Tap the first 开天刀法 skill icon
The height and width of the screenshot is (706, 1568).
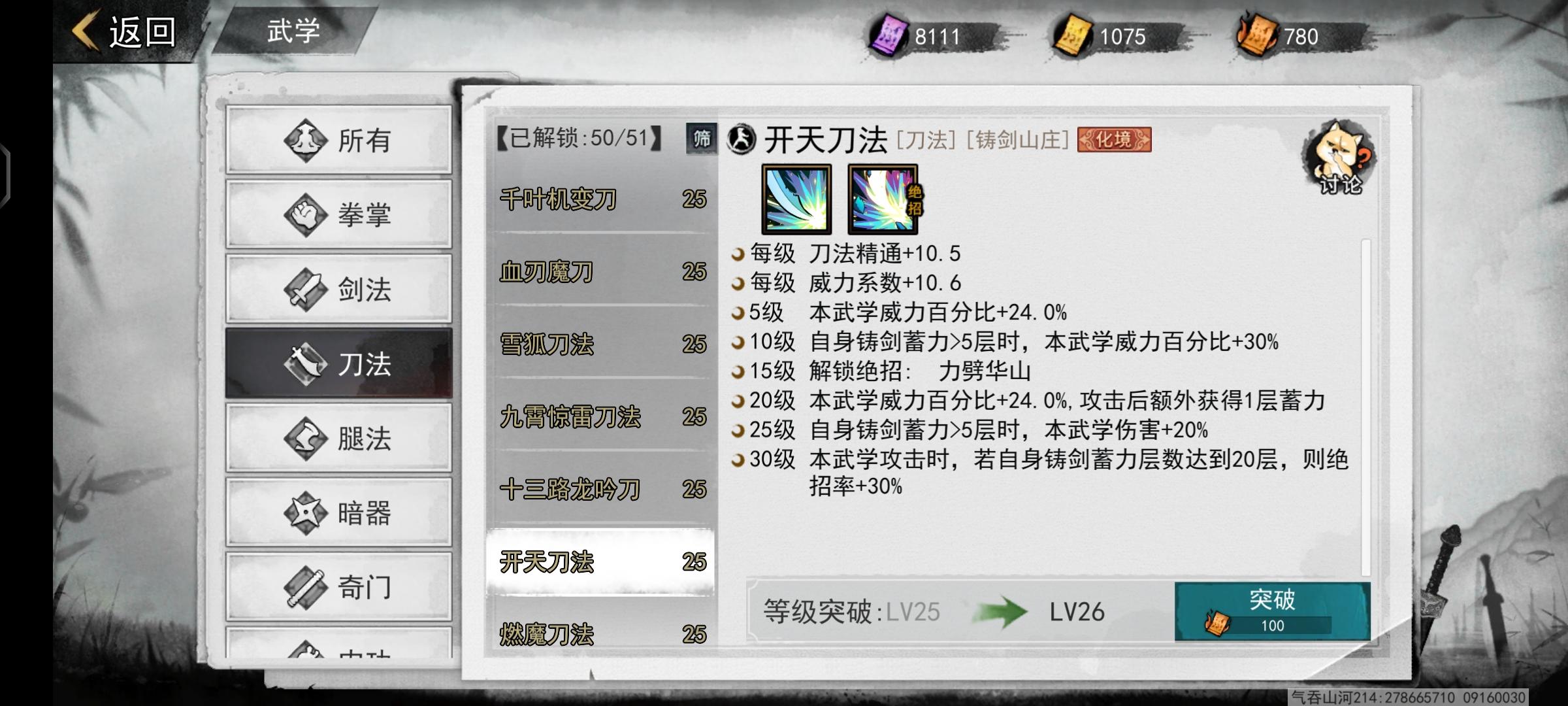click(x=796, y=199)
